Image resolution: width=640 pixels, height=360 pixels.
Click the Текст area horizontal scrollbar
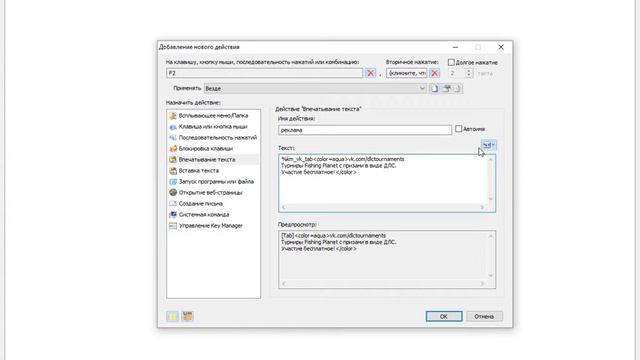click(x=383, y=207)
